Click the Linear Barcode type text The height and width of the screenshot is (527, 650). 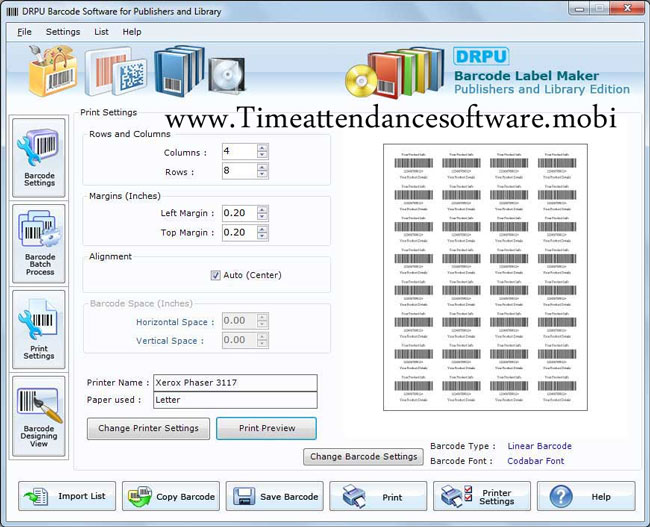pos(539,446)
